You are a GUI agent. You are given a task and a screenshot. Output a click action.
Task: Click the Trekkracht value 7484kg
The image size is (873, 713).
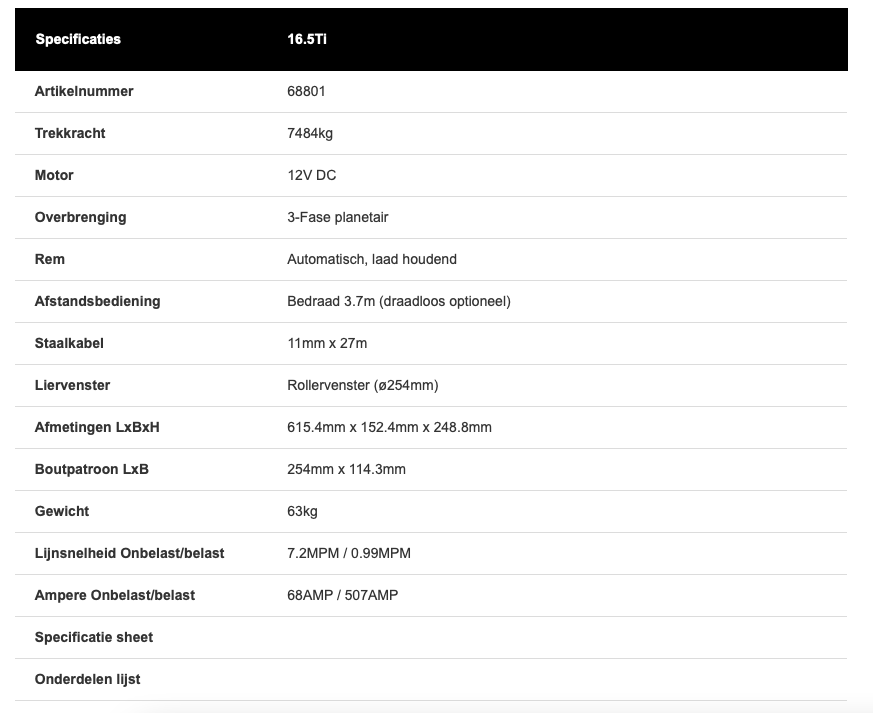coord(310,133)
